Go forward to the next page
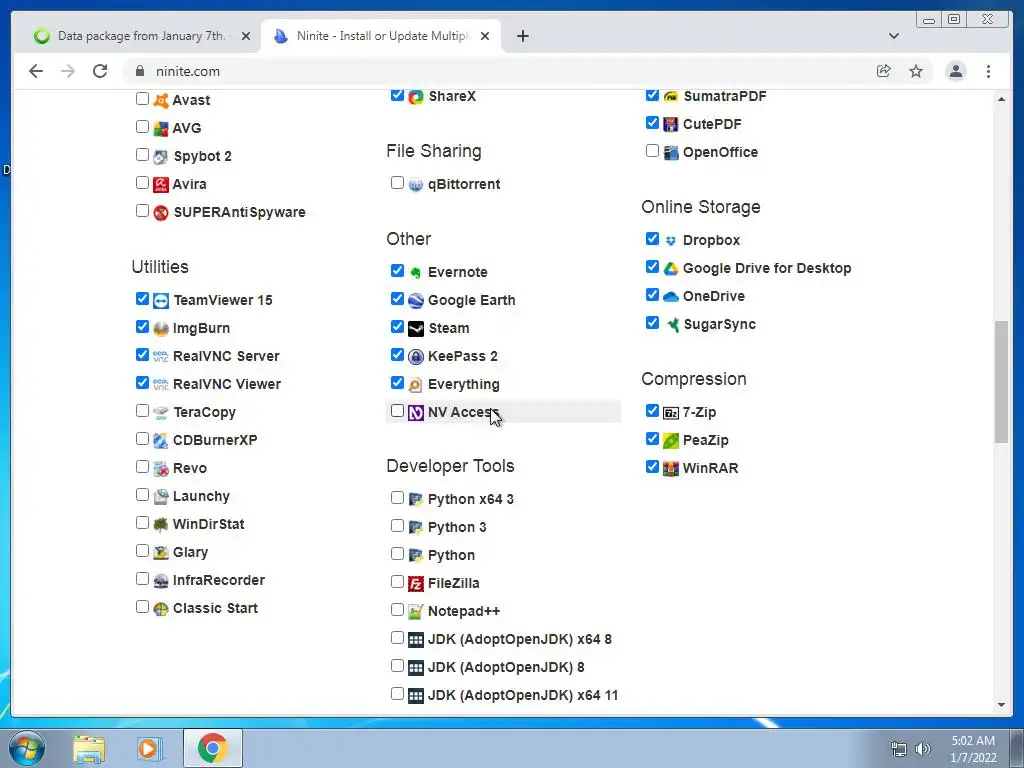This screenshot has width=1024, height=768. tap(68, 71)
